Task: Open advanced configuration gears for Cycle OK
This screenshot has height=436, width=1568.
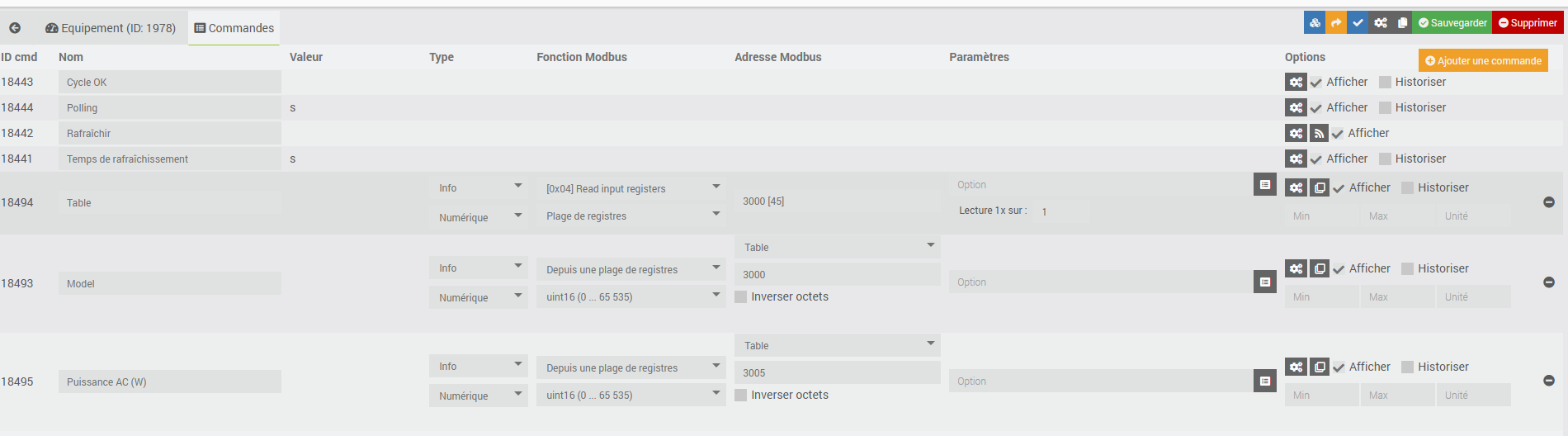Action: point(1296,82)
